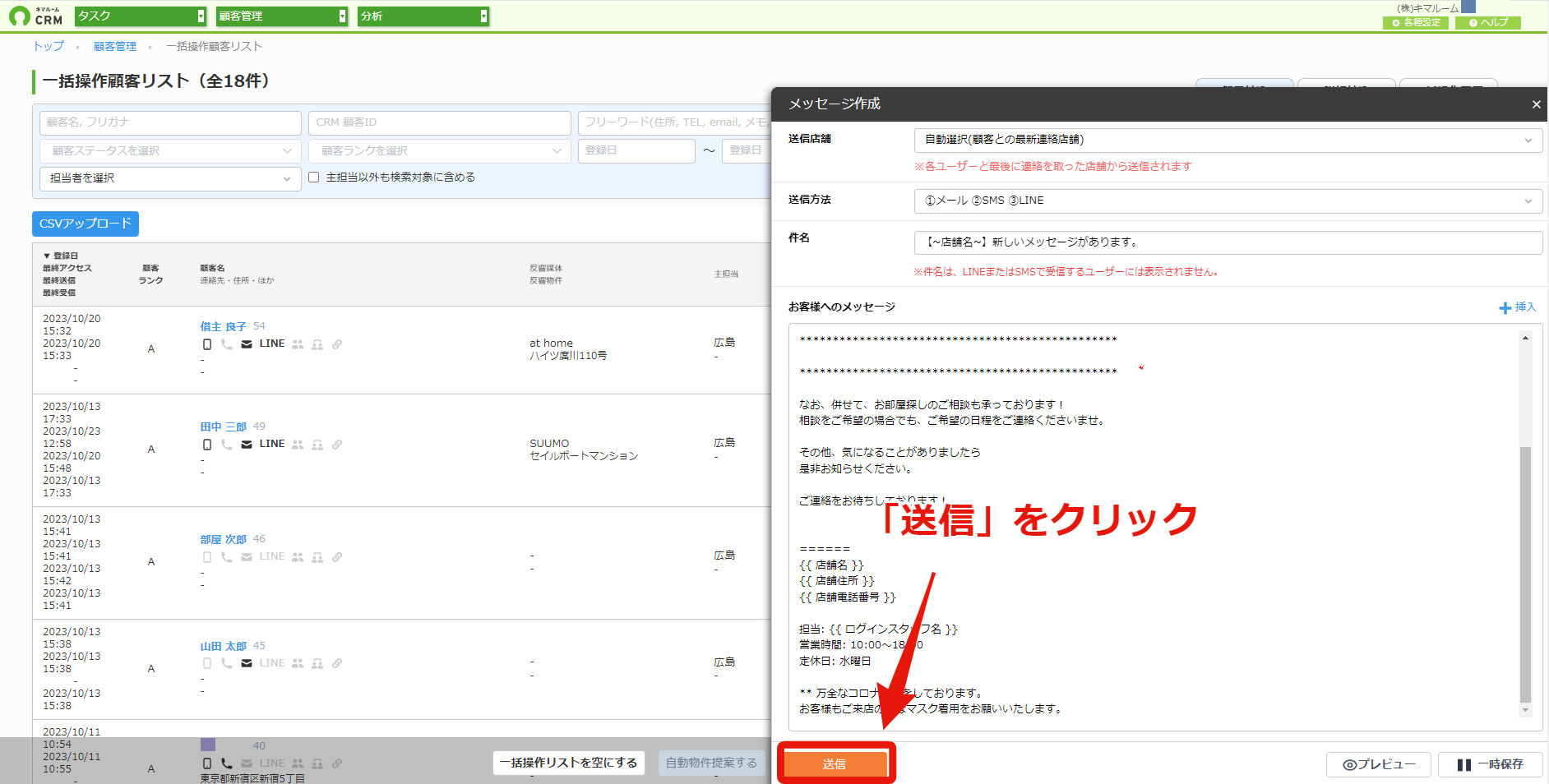The image size is (1549, 784).
Task: Click the message scrollbar down arrow
Action: point(1525,710)
